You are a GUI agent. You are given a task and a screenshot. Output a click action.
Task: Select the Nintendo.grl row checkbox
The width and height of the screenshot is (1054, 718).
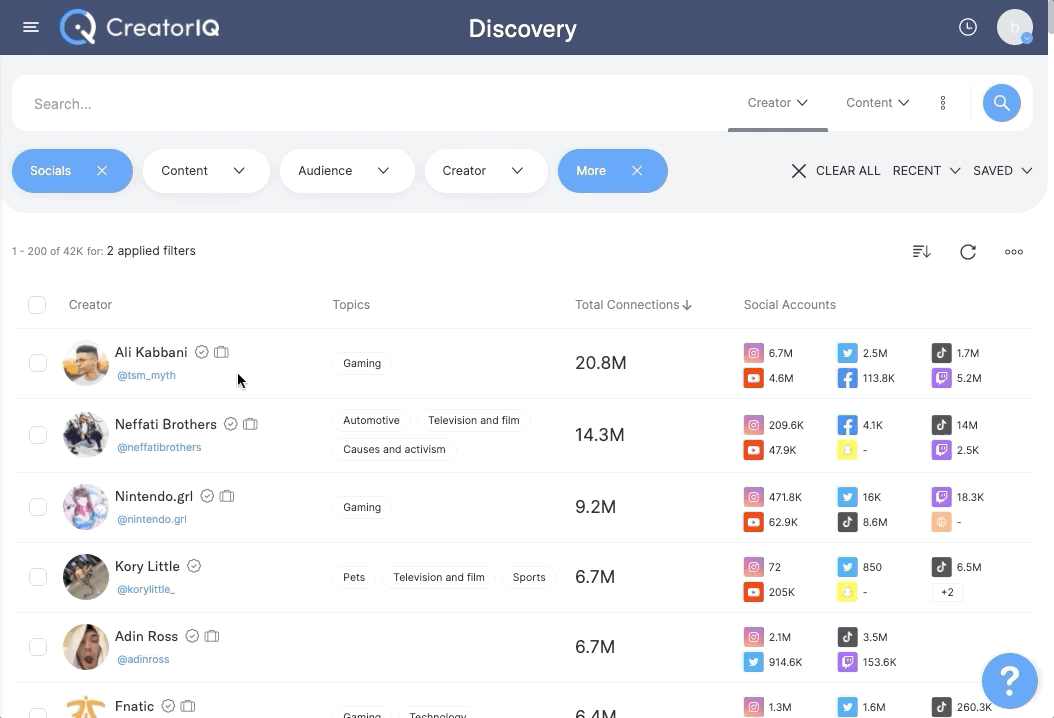[x=38, y=507]
